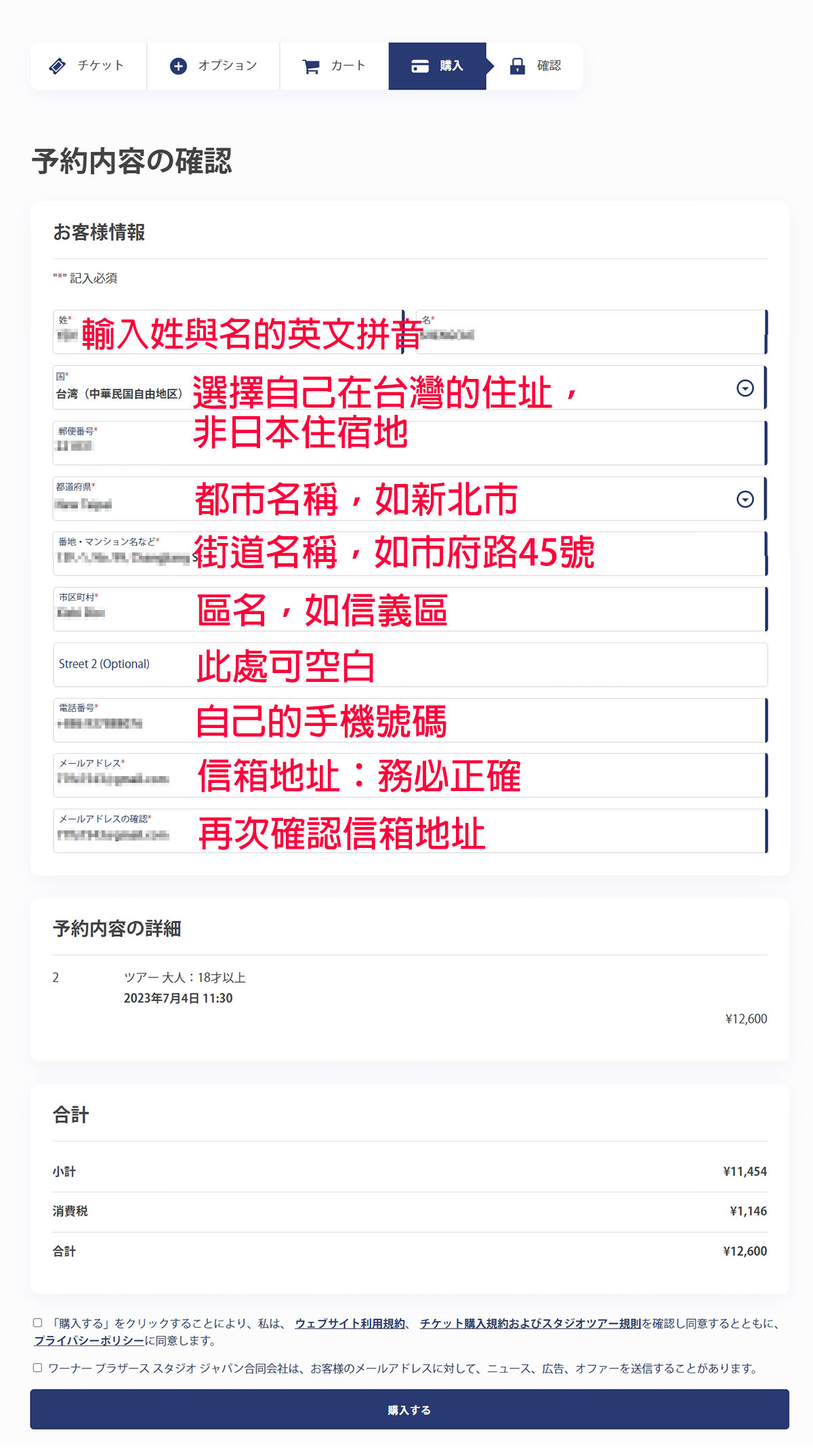Screen dimensions: 813x1456
Task: Focus the 郵便番号 postal code field
Action: point(409,443)
